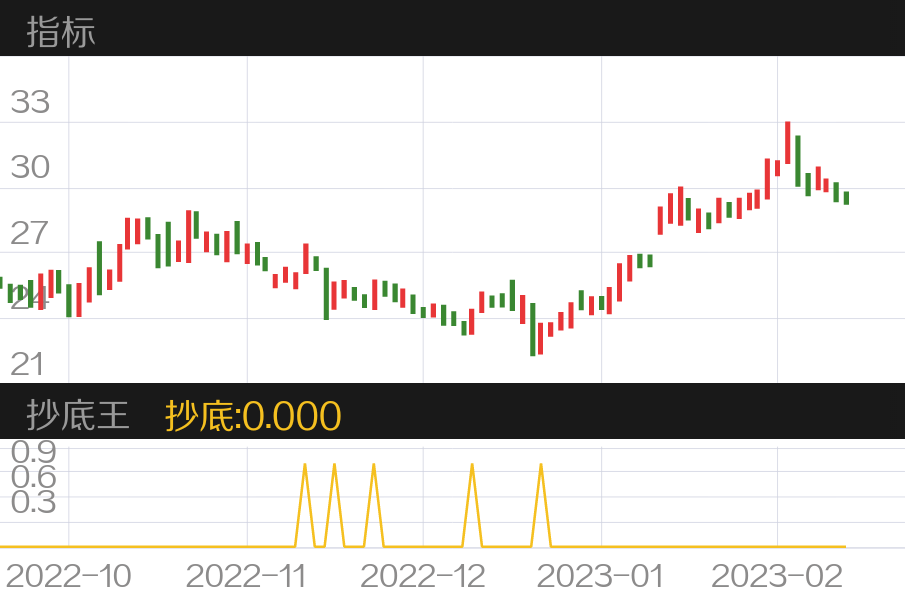
Task: Select the lowest green candlestick in late December
Action: [533, 329]
